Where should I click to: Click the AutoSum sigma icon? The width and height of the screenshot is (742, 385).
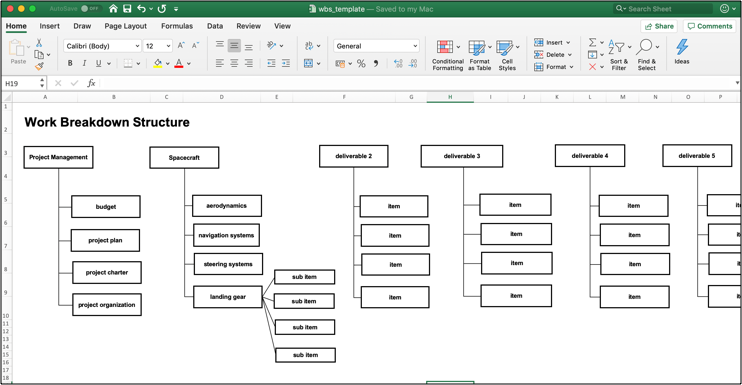[x=592, y=43]
